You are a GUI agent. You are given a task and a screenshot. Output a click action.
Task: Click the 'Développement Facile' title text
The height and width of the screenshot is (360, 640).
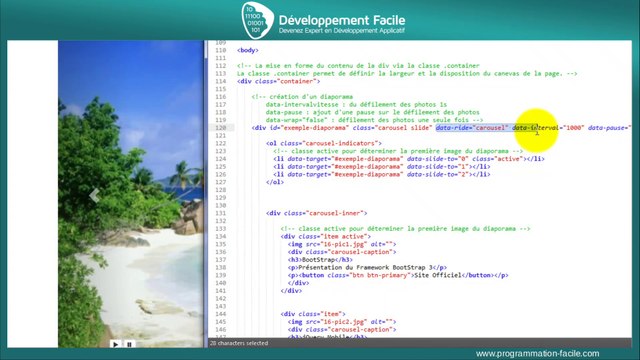(342, 20)
